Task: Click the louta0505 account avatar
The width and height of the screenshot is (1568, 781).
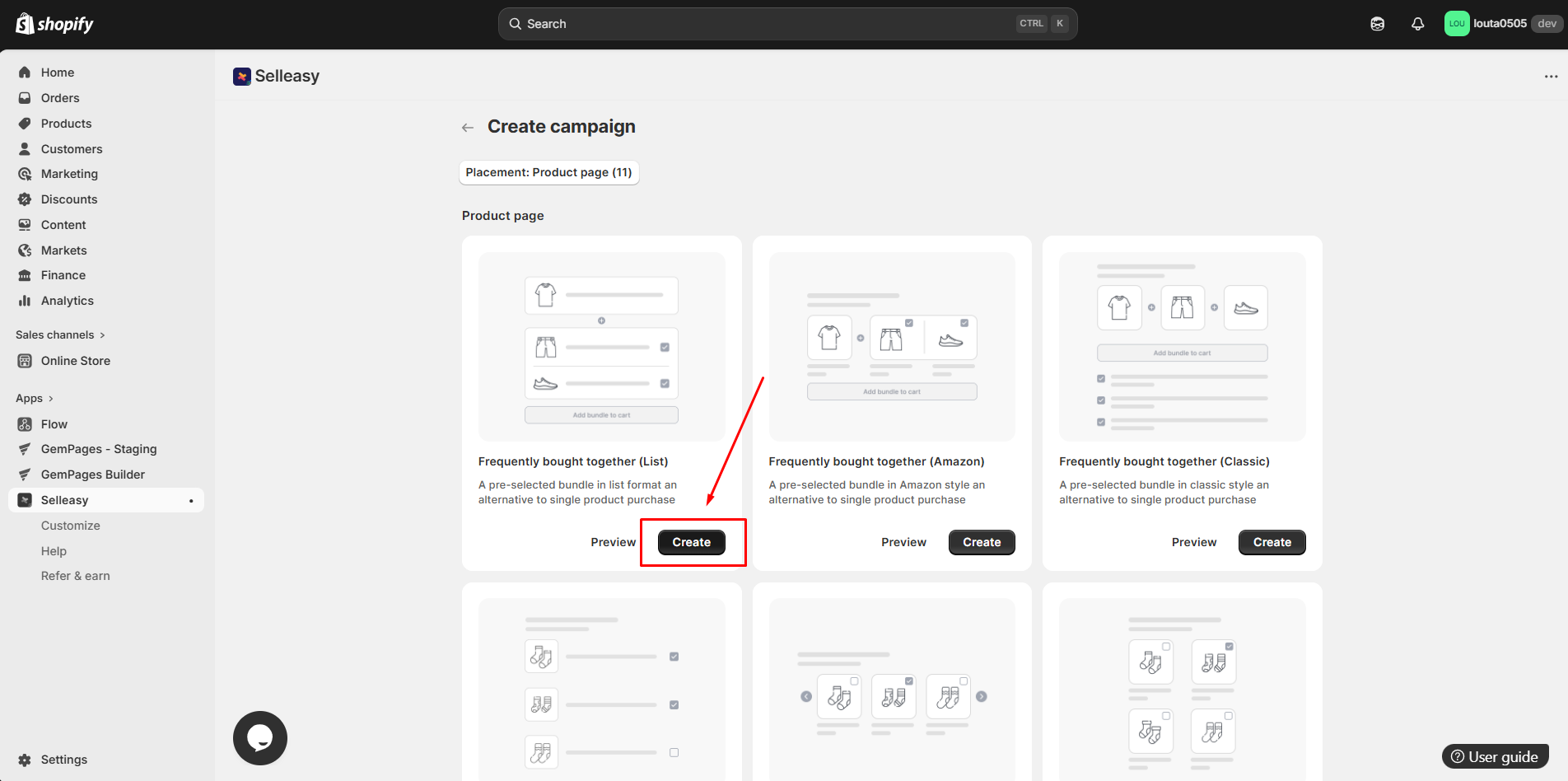Action: [x=1457, y=24]
